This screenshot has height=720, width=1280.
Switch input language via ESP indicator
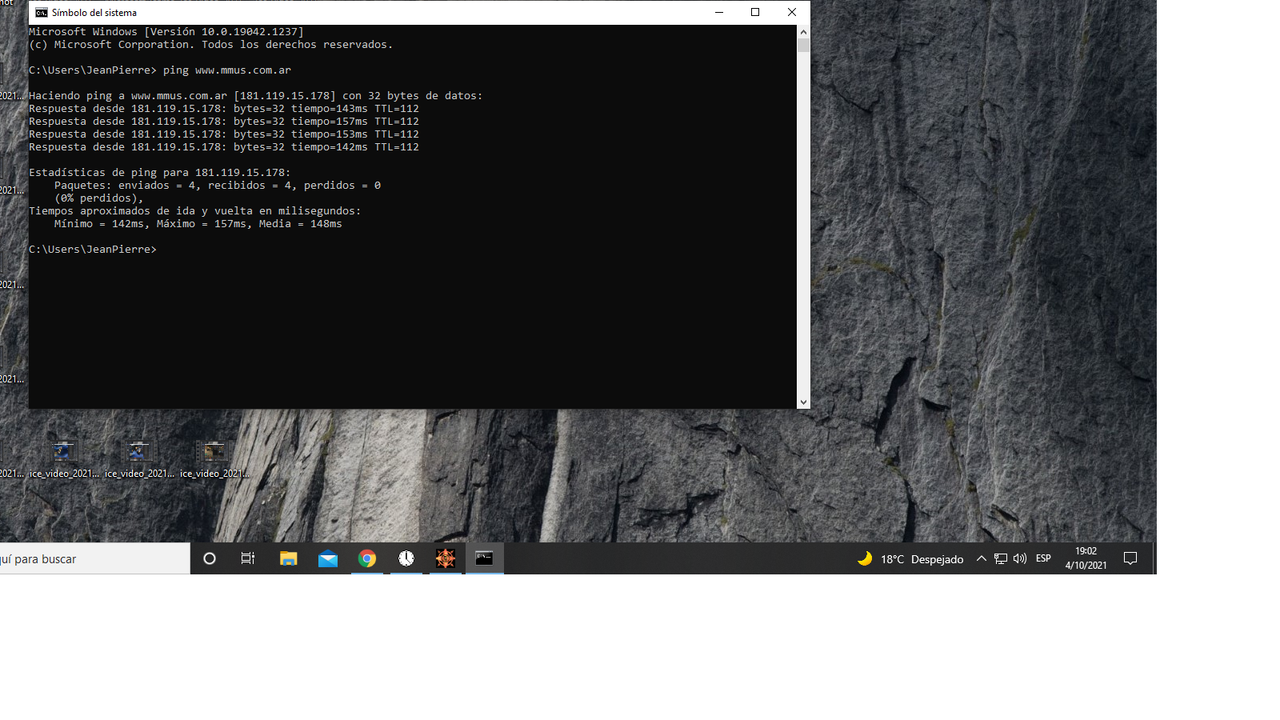click(x=1043, y=559)
